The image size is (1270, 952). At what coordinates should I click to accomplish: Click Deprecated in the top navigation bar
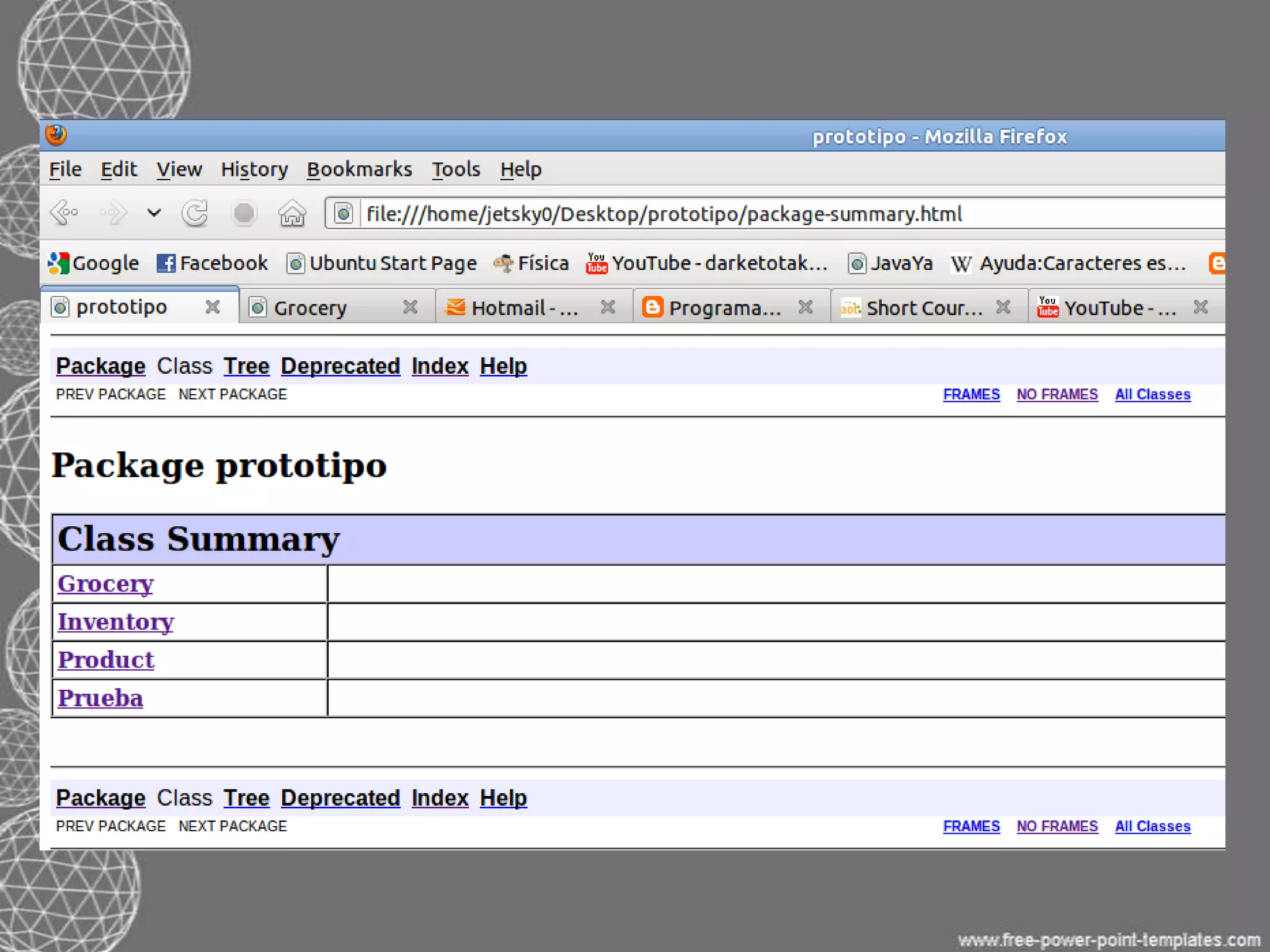pos(340,366)
